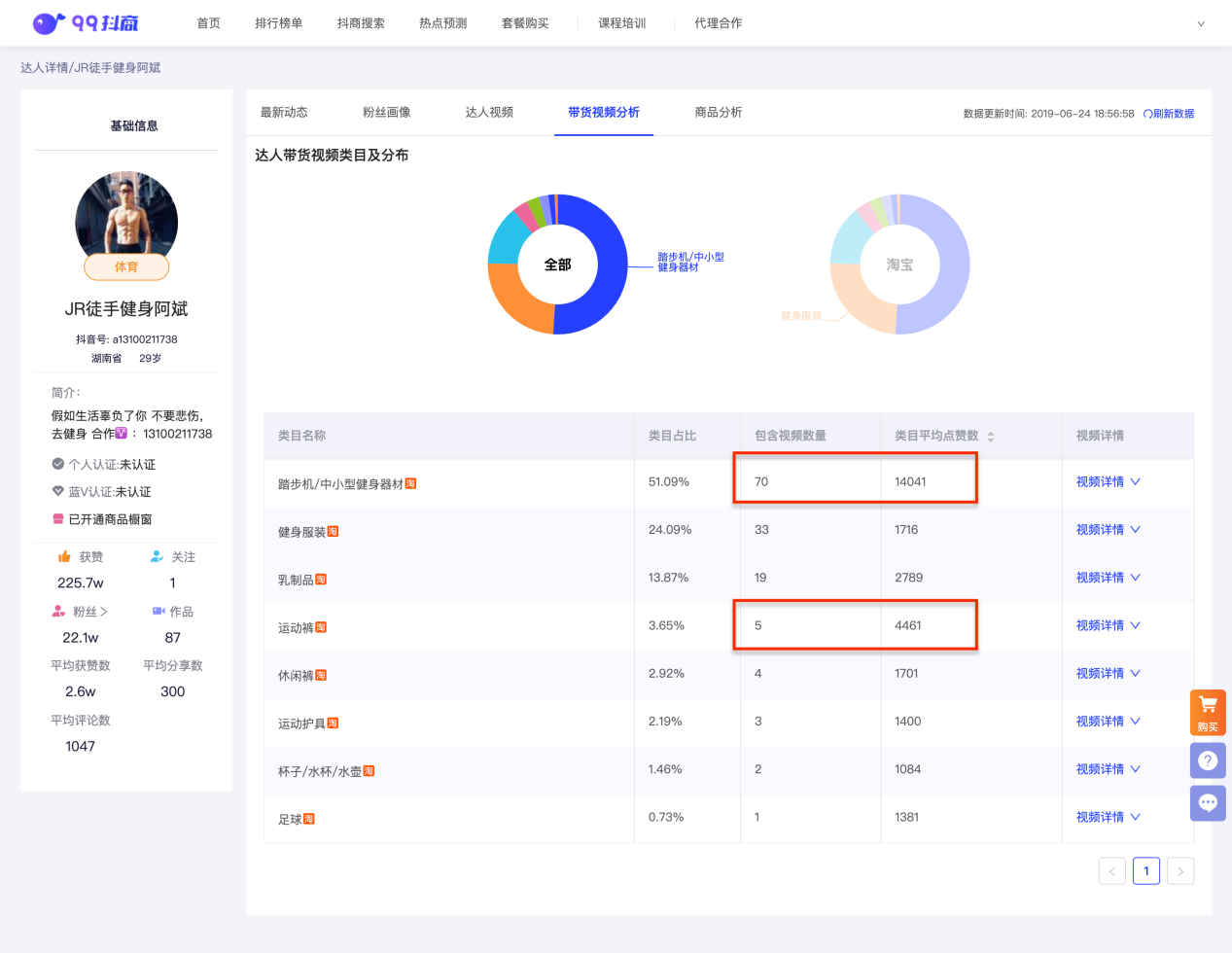Expand 视频详情 for 踏步机/中小型健身器材 row
This screenshot has height=953, width=1232.
coord(1108,482)
